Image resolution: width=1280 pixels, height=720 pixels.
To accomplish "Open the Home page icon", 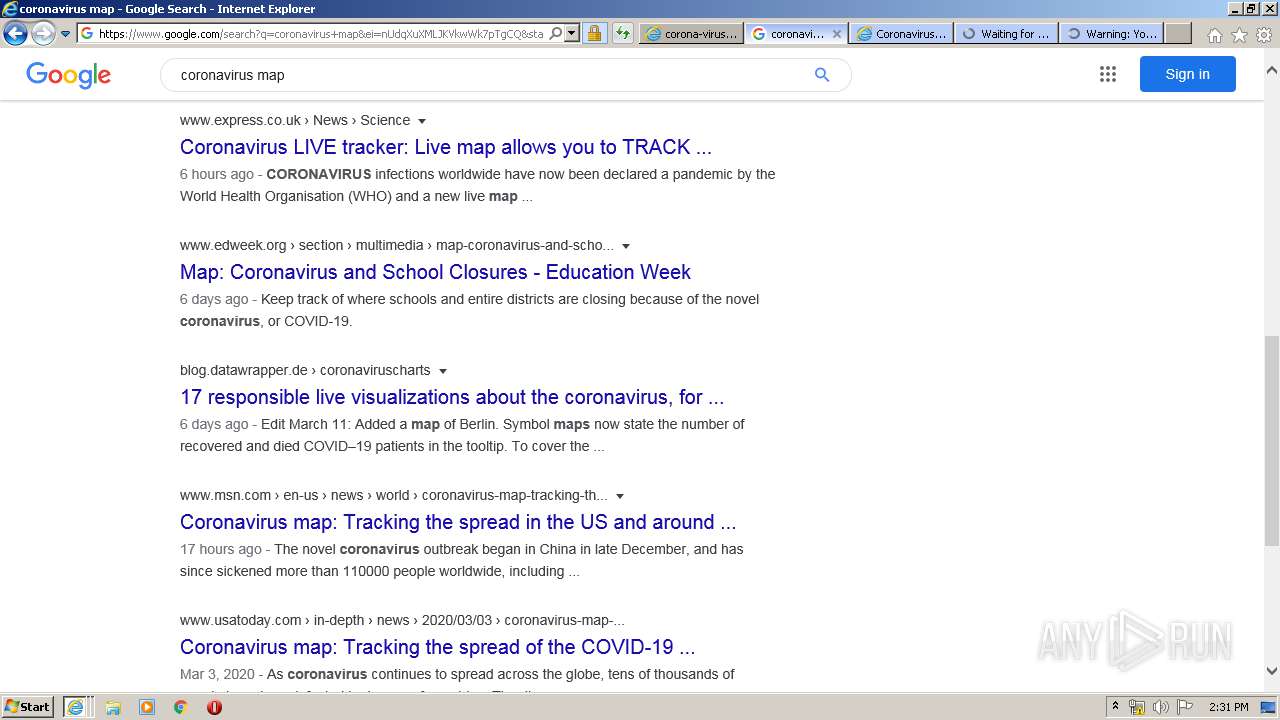I will tap(1214, 34).
